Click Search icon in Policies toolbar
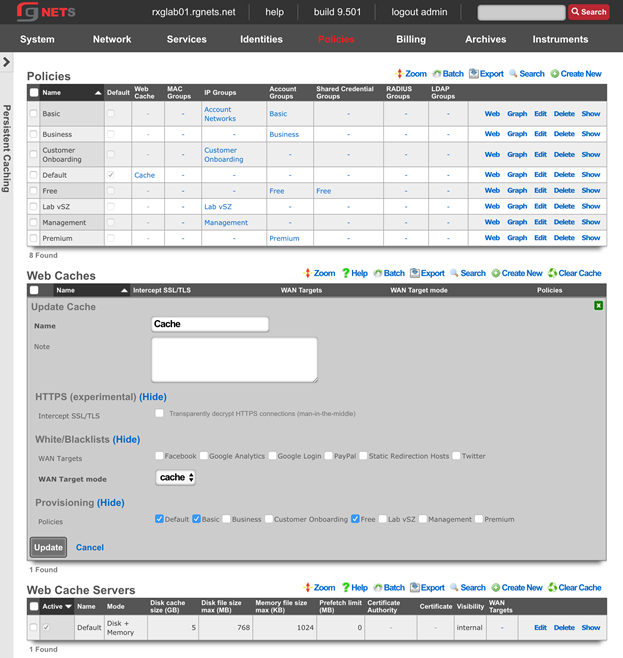 pyautogui.click(x=513, y=74)
